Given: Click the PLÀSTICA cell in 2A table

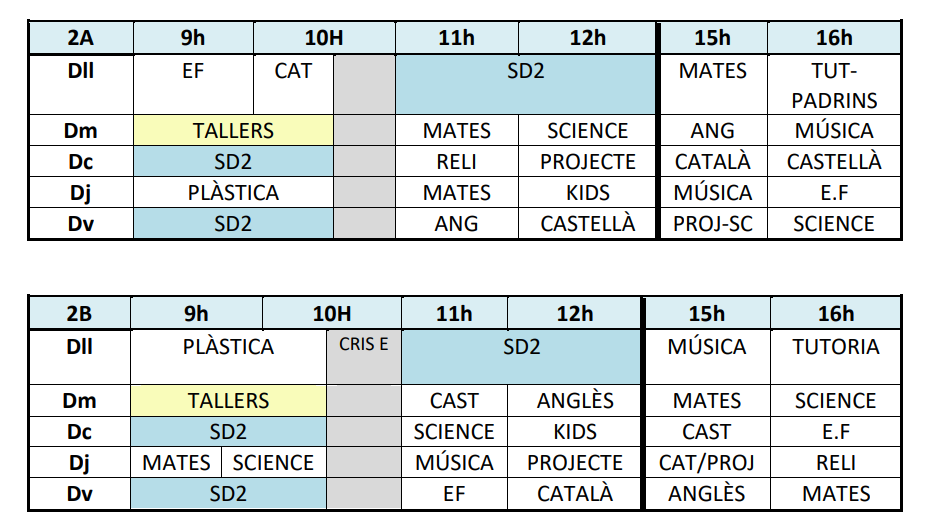Looking at the screenshot, I should point(233,193).
